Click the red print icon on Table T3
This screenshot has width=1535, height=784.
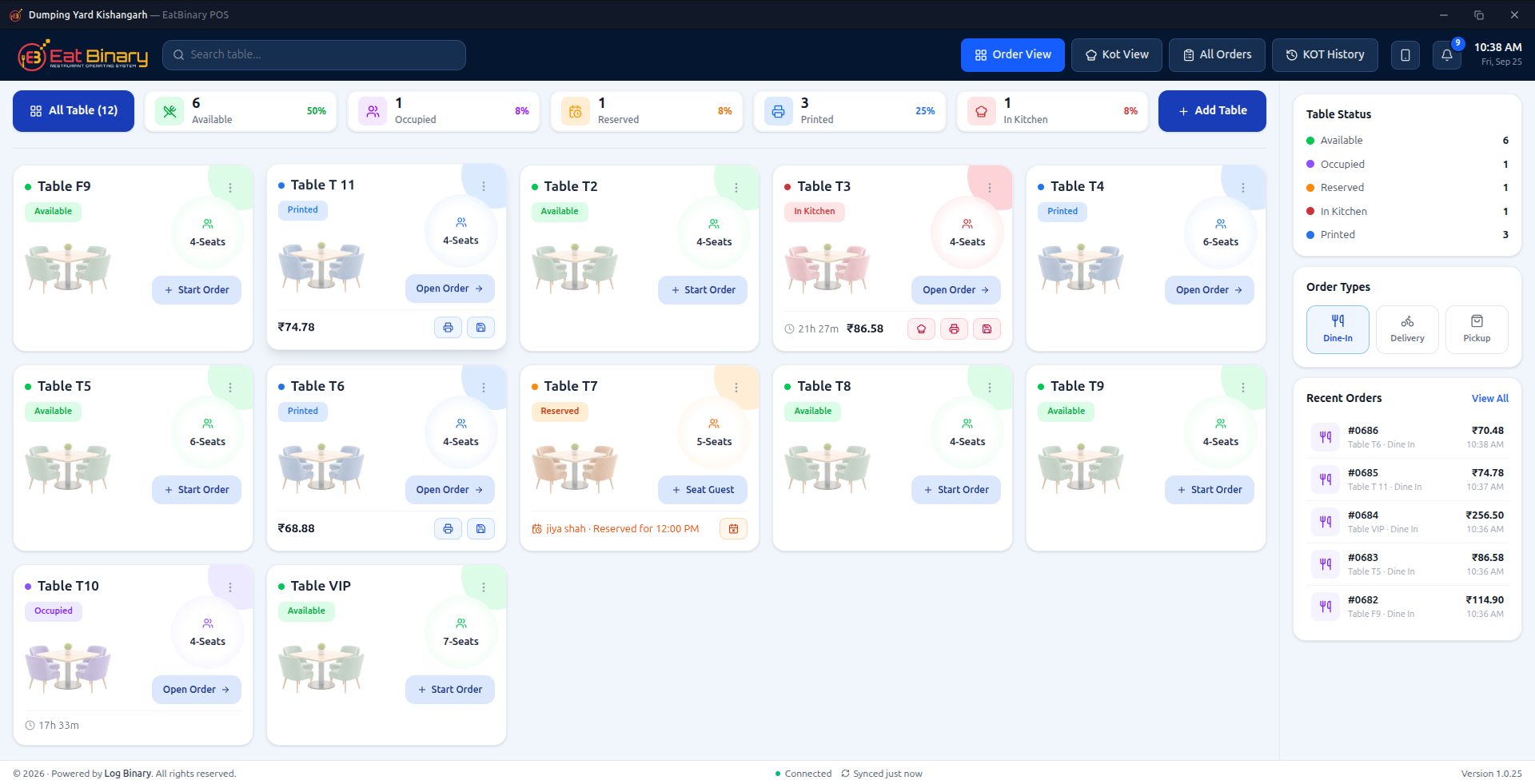point(954,329)
